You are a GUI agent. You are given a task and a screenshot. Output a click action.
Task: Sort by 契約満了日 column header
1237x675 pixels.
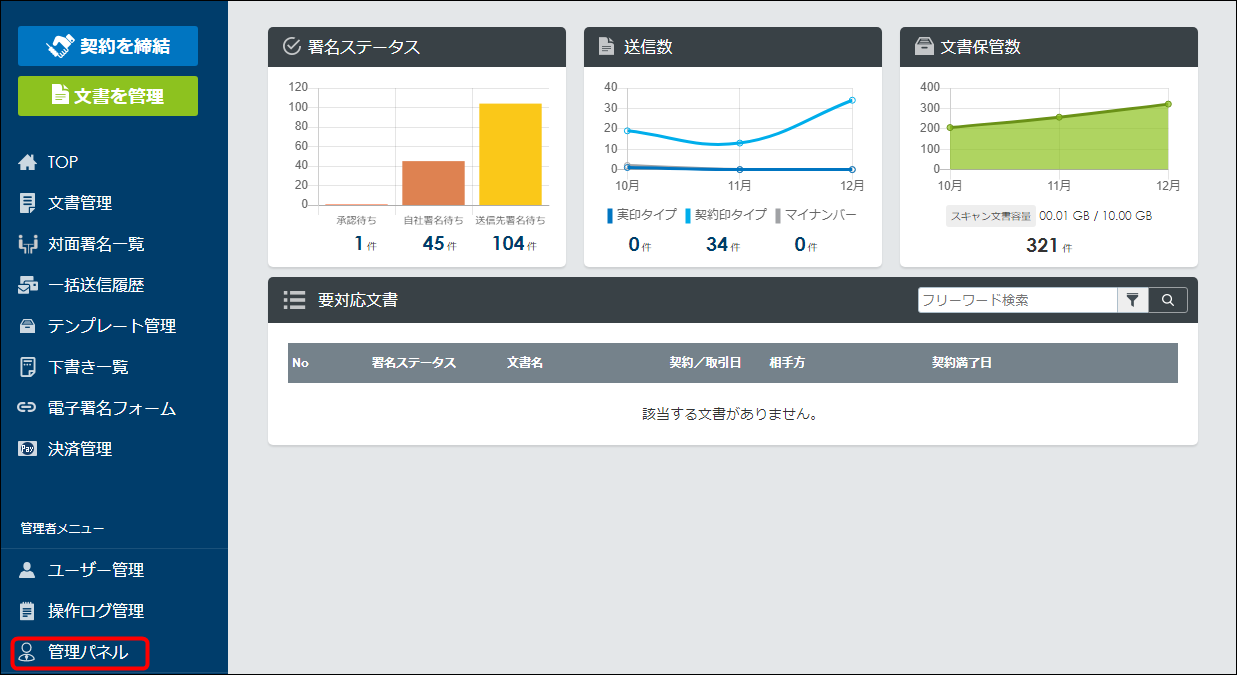(961, 363)
